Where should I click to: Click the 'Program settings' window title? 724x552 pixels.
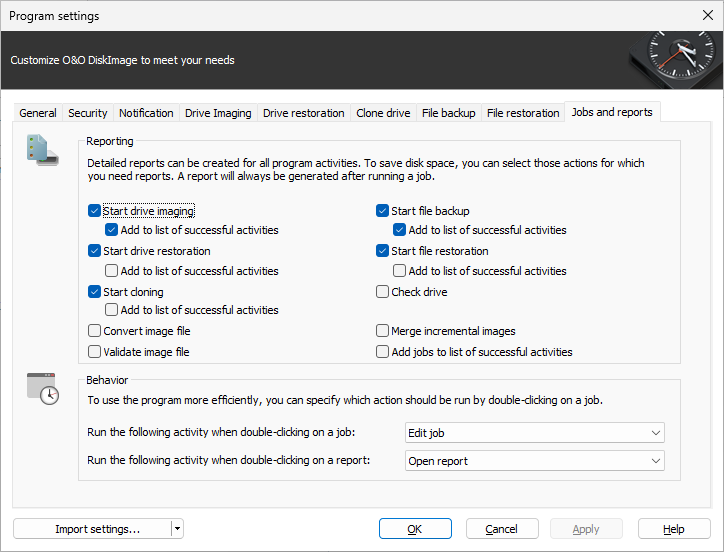(54, 16)
